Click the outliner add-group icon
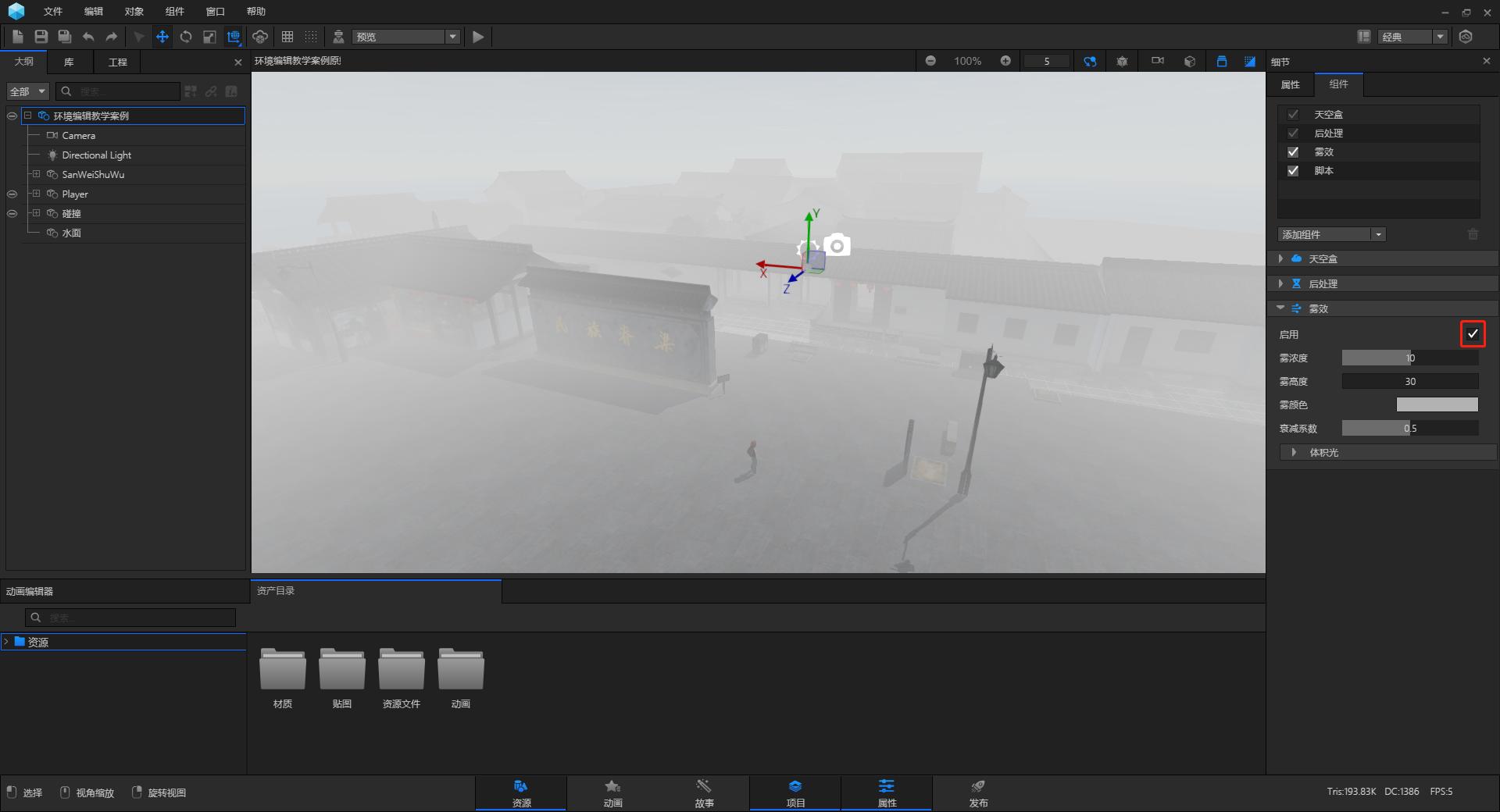 (x=191, y=91)
